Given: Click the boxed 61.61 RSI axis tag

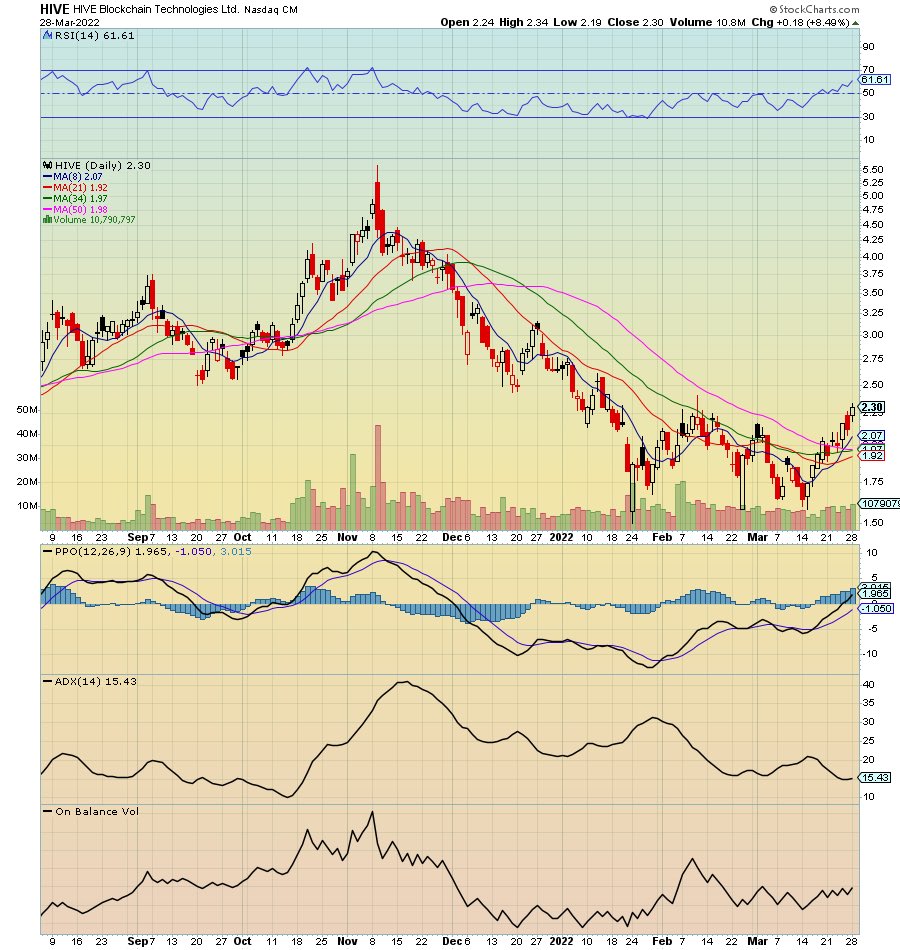Looking at the screenshot, I should [875, 80].
